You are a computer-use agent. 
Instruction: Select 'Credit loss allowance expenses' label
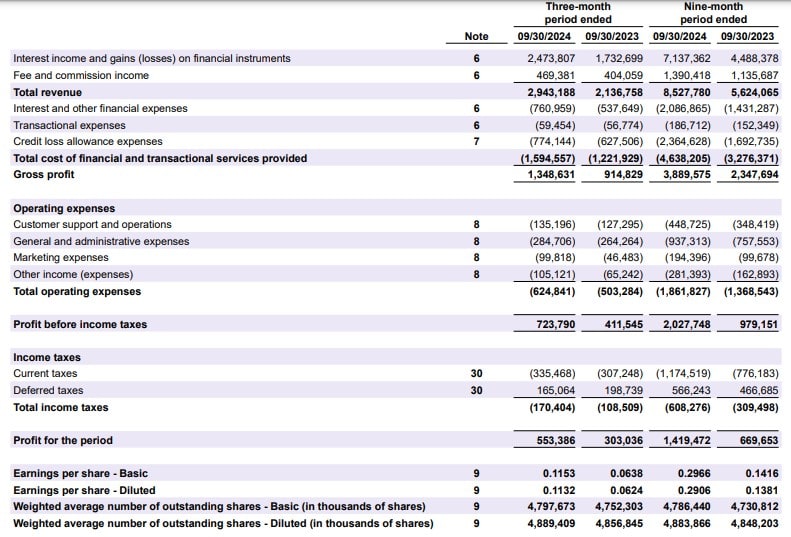(88, 142)
